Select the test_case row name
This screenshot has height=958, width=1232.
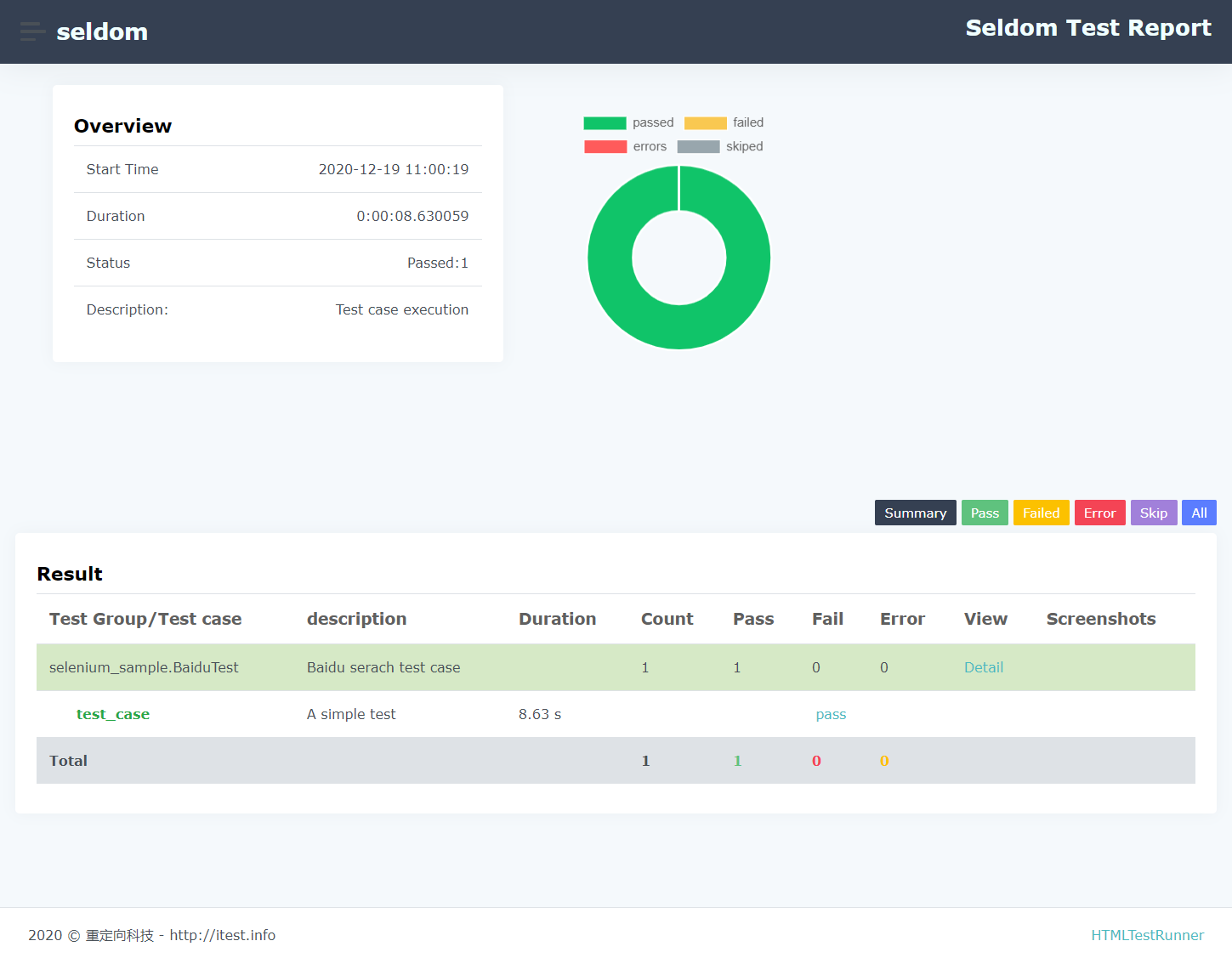click(x=113, y=714)
